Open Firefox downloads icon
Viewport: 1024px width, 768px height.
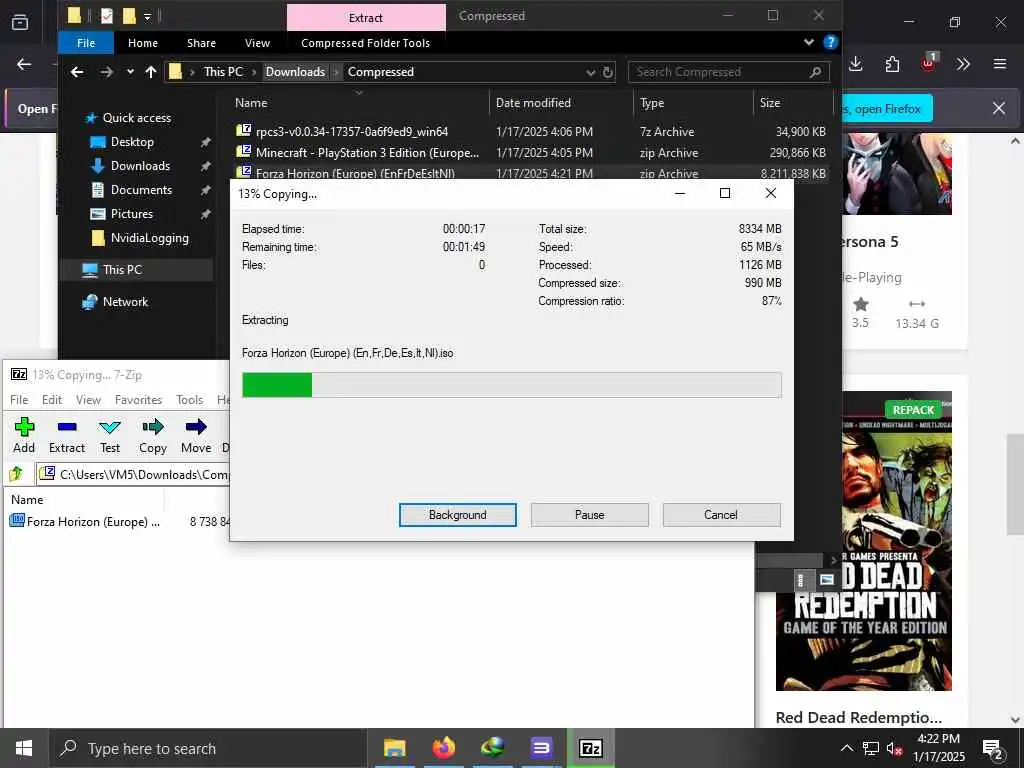856,64
